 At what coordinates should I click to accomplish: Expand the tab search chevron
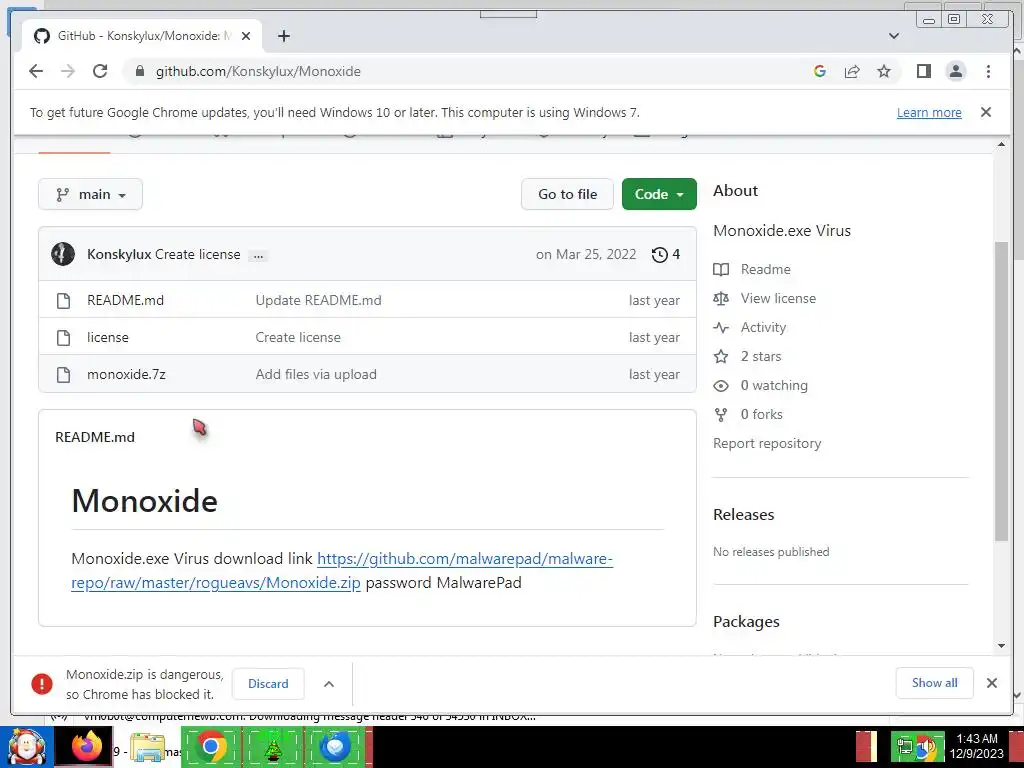[x=893, y=36]
